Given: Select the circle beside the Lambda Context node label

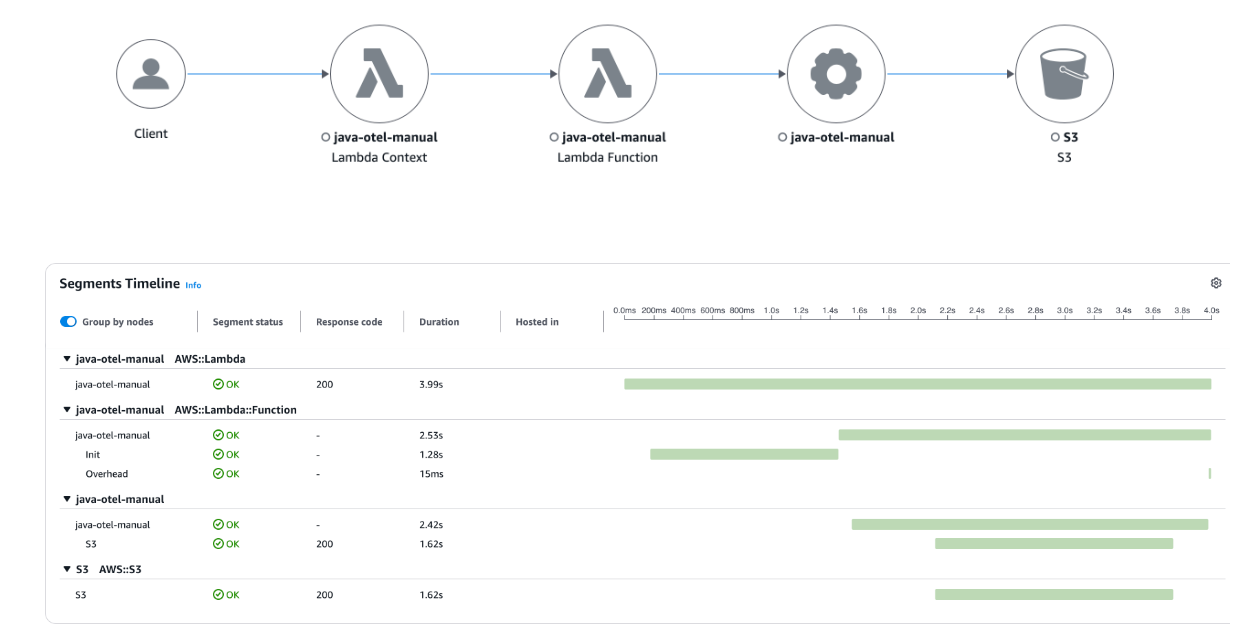Looking at the screenshot, I should pyautogui.click(x=324, y=137).
